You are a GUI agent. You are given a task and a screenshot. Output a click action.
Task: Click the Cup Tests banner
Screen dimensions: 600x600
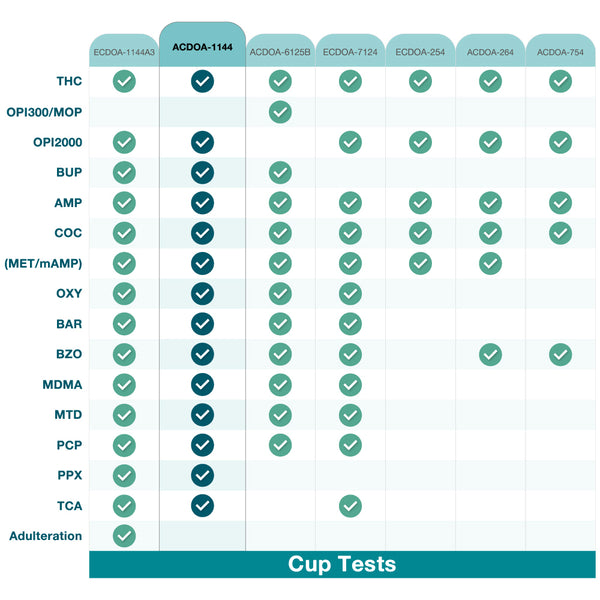click(342, 564)
